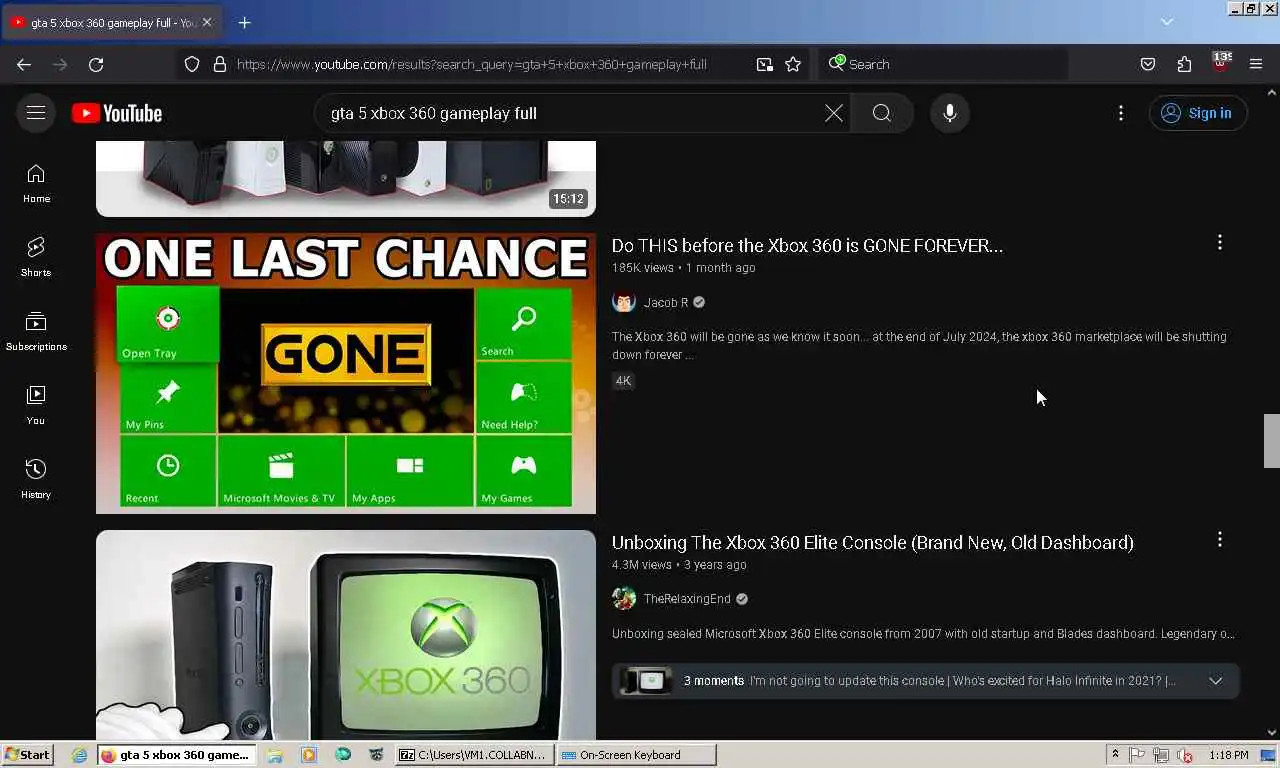Viewport: 1280px width, 768px height.
Task: Open the Windows Start menu
Action: (x=27, y=755)
